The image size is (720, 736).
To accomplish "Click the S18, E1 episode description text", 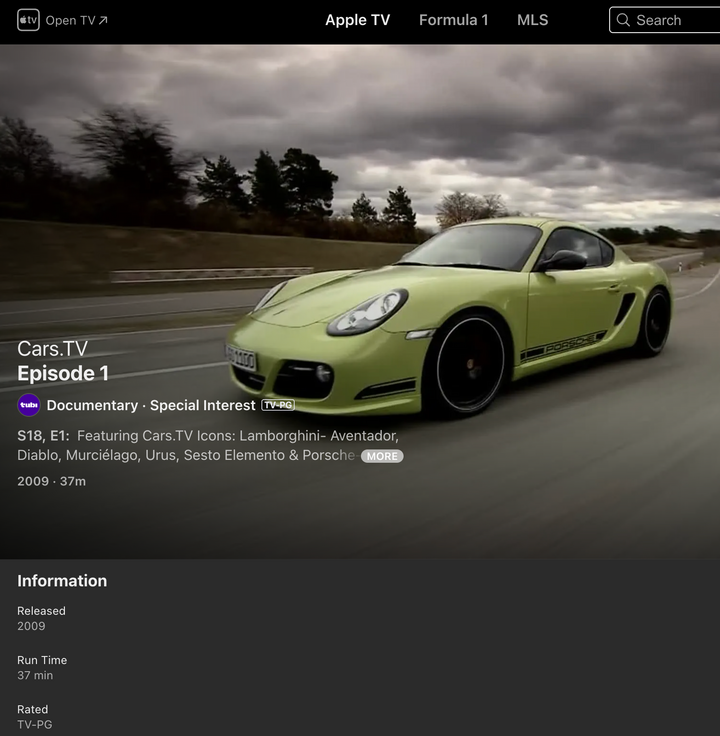I will click(200, 445).
